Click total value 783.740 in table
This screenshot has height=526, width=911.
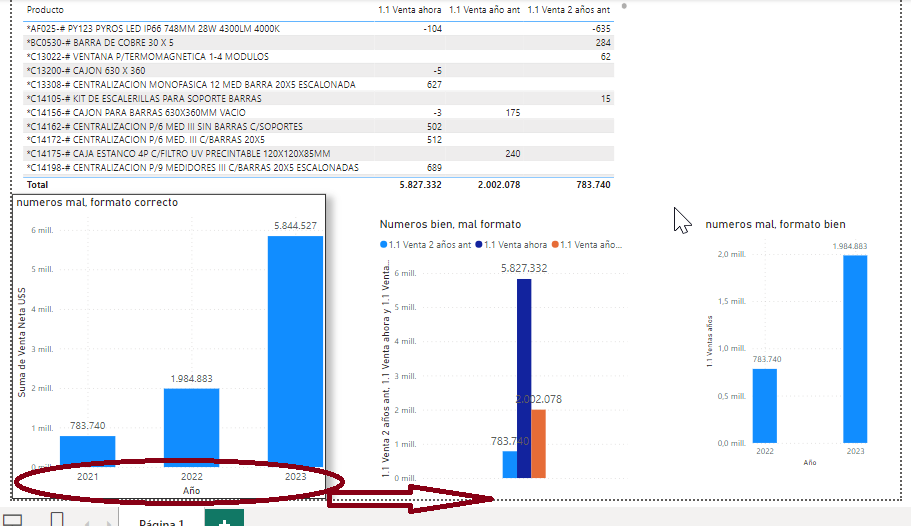(x=593, y=185)
